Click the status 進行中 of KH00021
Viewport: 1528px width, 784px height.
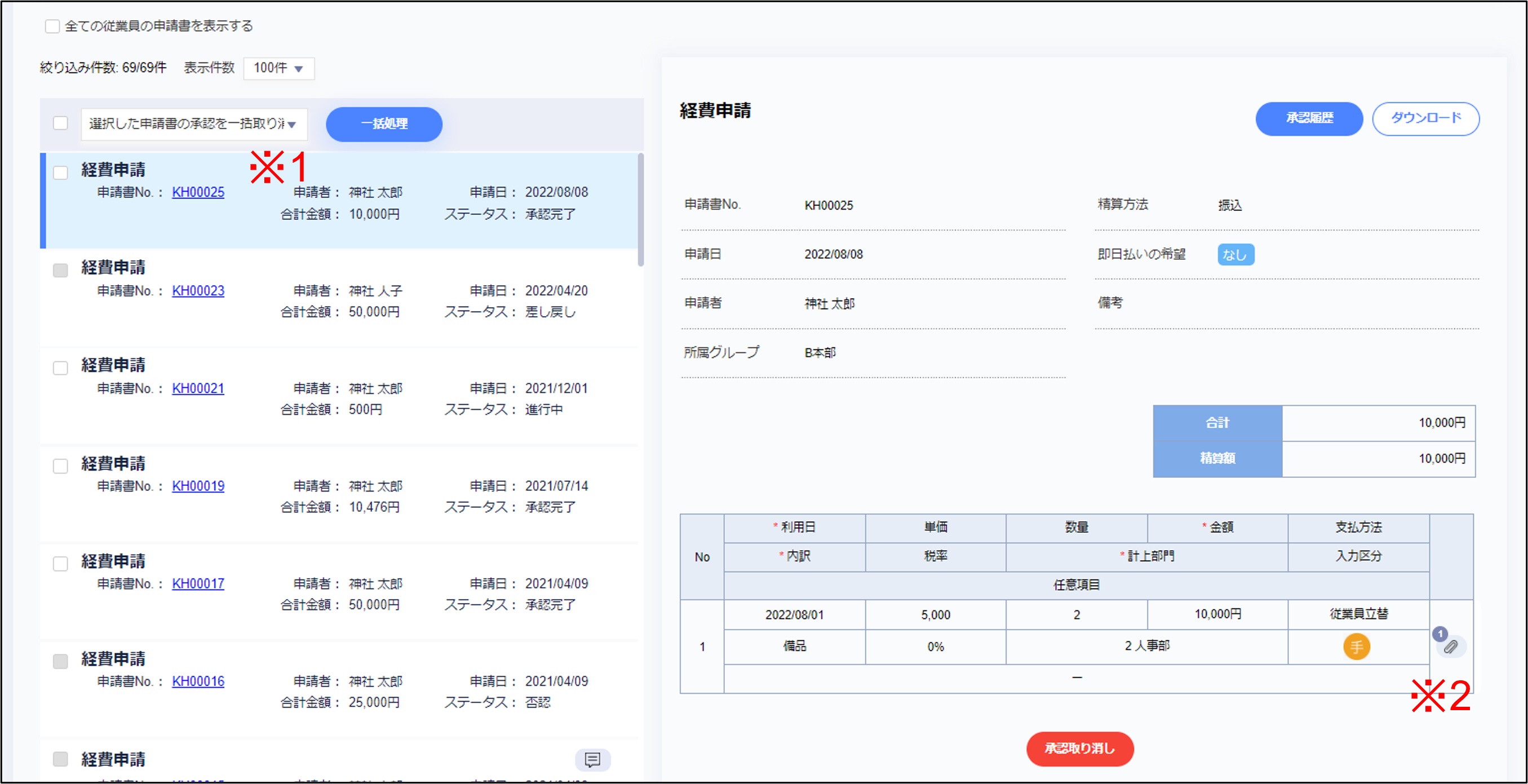tap(544, 410)
